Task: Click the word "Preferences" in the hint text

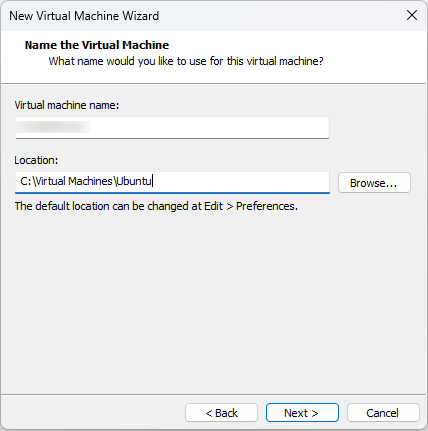Action: (x=267, y=206)
